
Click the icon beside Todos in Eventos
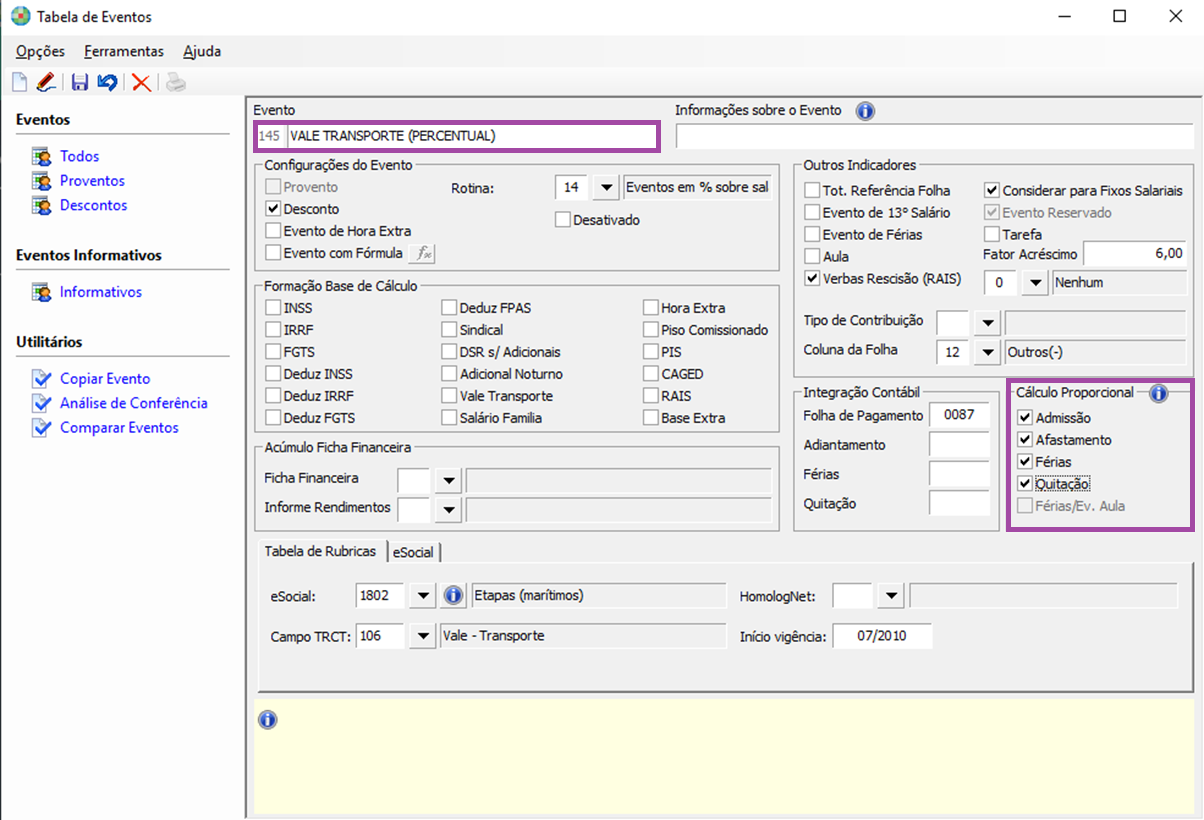pyautogui.click(x=41, y=157)
